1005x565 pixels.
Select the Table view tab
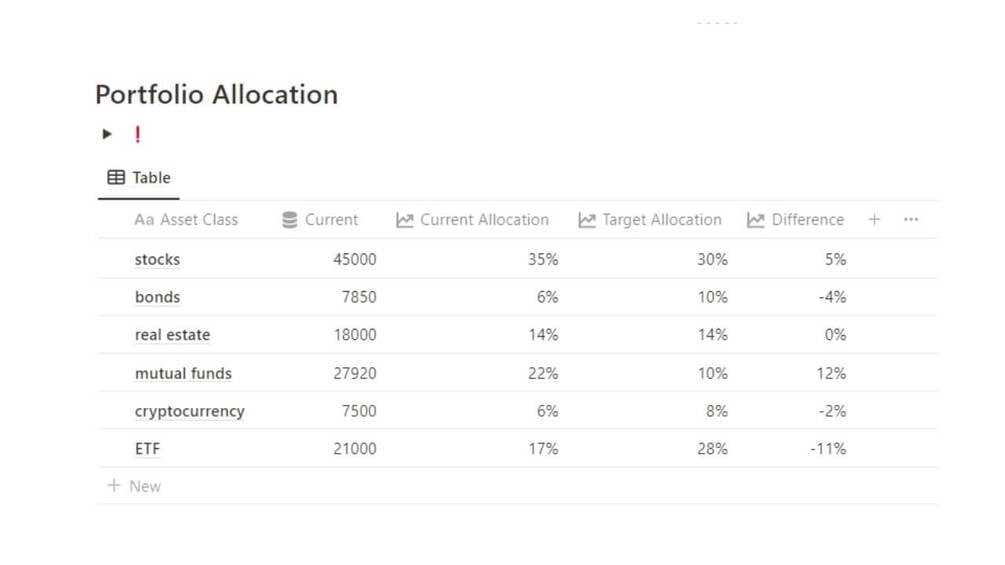(139, 178)
